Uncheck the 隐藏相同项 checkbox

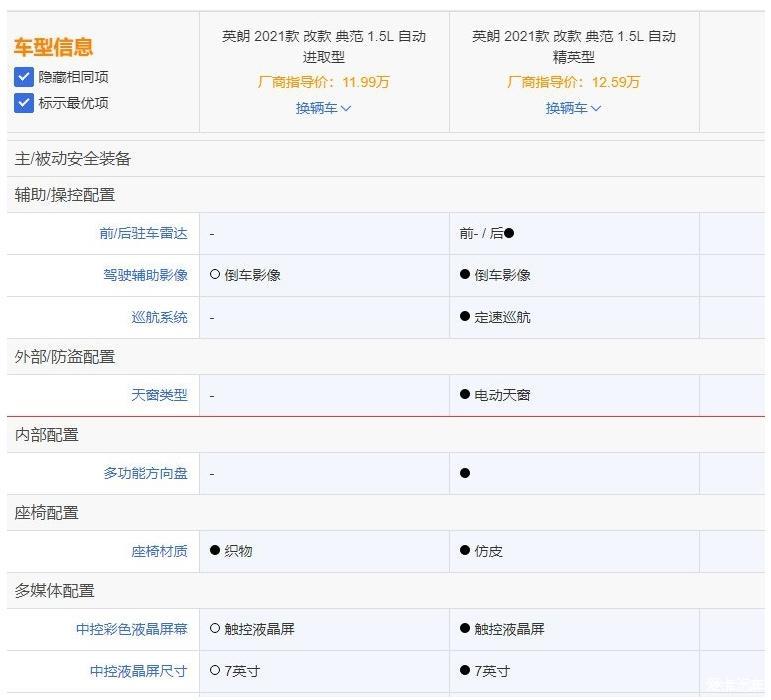(x=24, y=77)
